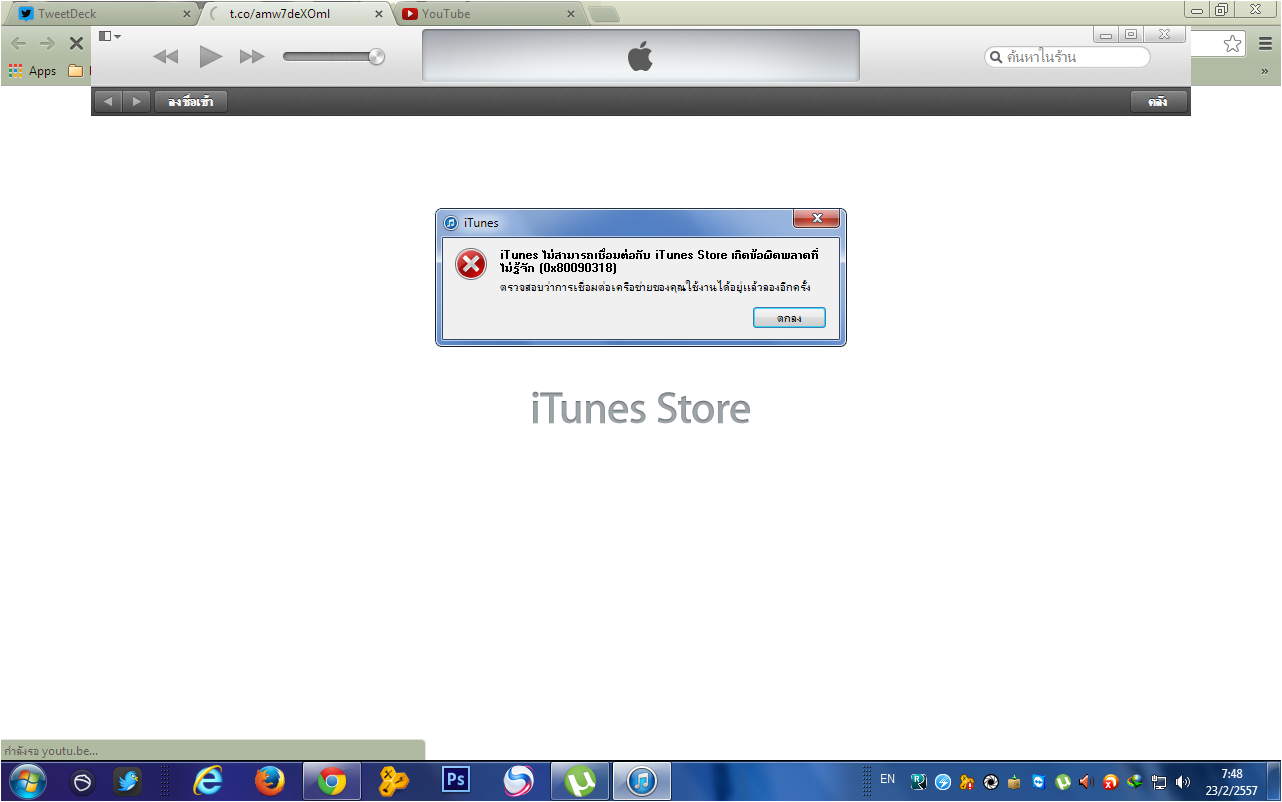The height and width of the screenshot is (802, 1282).
Task: Click the Show desktop strip
Action: coord(1274,781)
